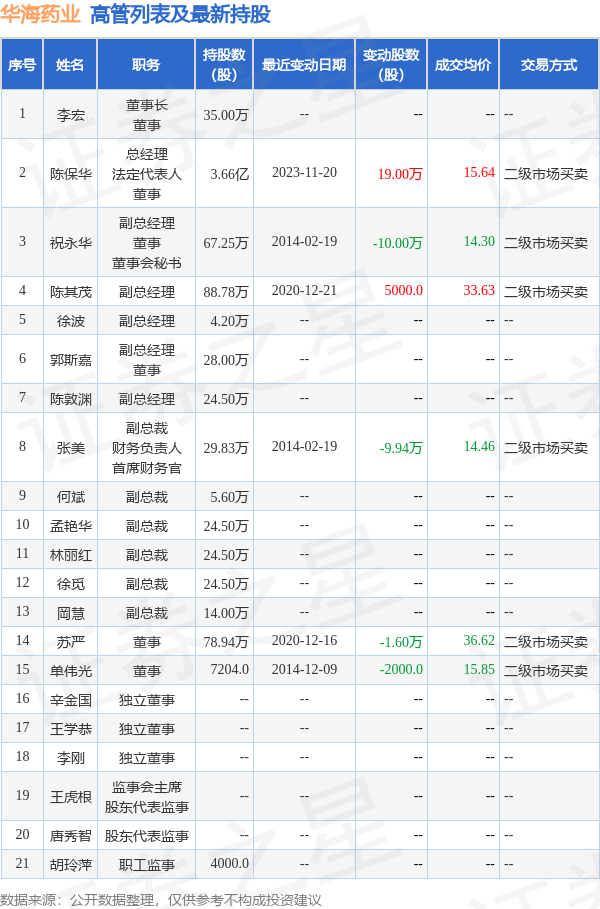Click the 7204.0 shareholding value
This screenshot has height=909, width=600.
(x=230, y=670)
